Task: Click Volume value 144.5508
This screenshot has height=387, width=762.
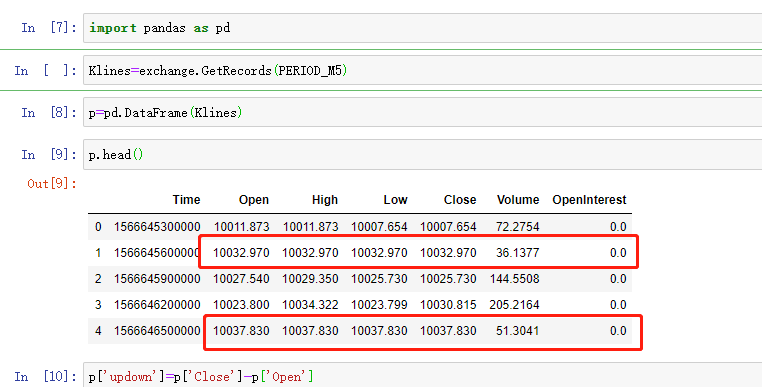Action: click(x=515, y=279)
